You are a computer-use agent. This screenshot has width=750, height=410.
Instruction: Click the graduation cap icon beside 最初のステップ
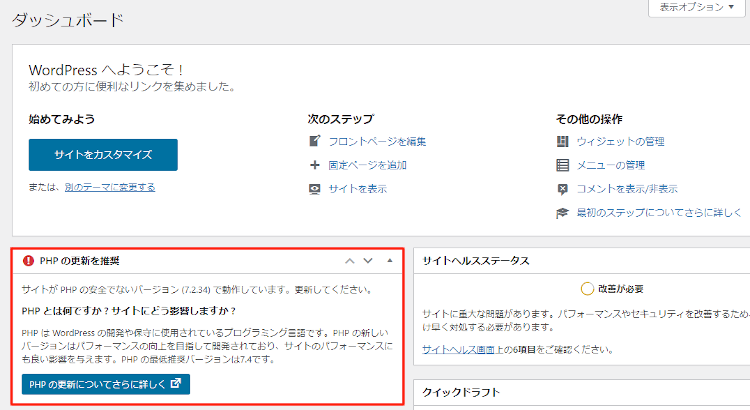[x=562, y=213]
